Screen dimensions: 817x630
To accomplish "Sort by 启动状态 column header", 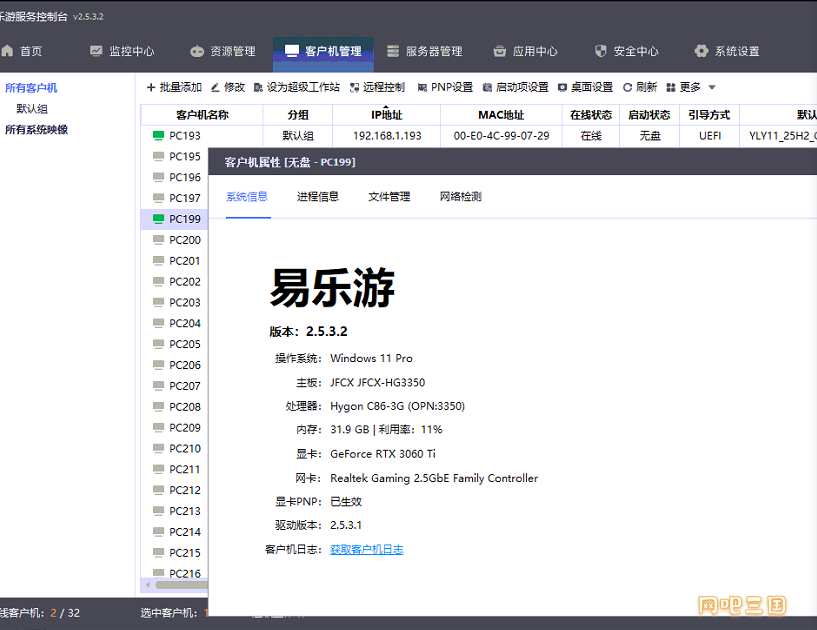I will tap(649, 115).
